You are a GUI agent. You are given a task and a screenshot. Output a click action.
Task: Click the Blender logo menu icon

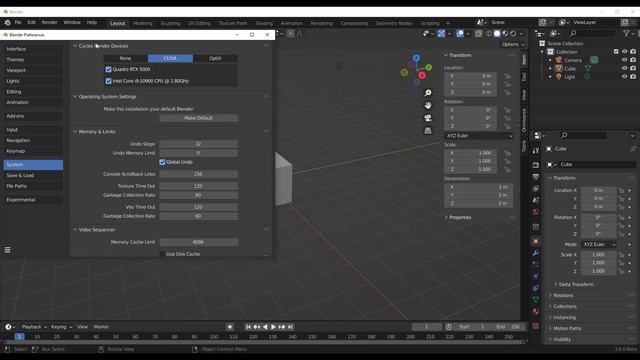(x=7, y=22)
